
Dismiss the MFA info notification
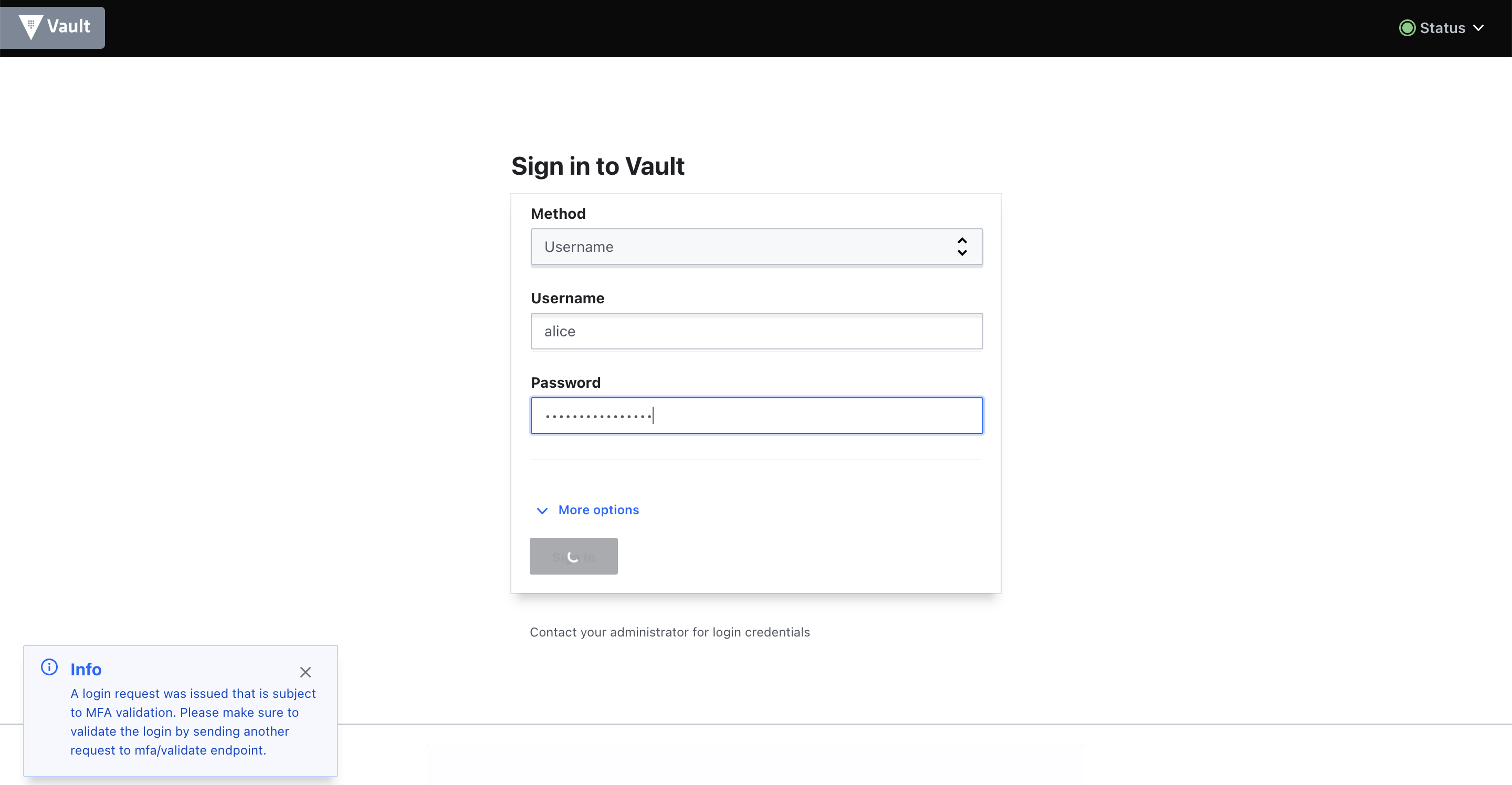click(306, 672)
